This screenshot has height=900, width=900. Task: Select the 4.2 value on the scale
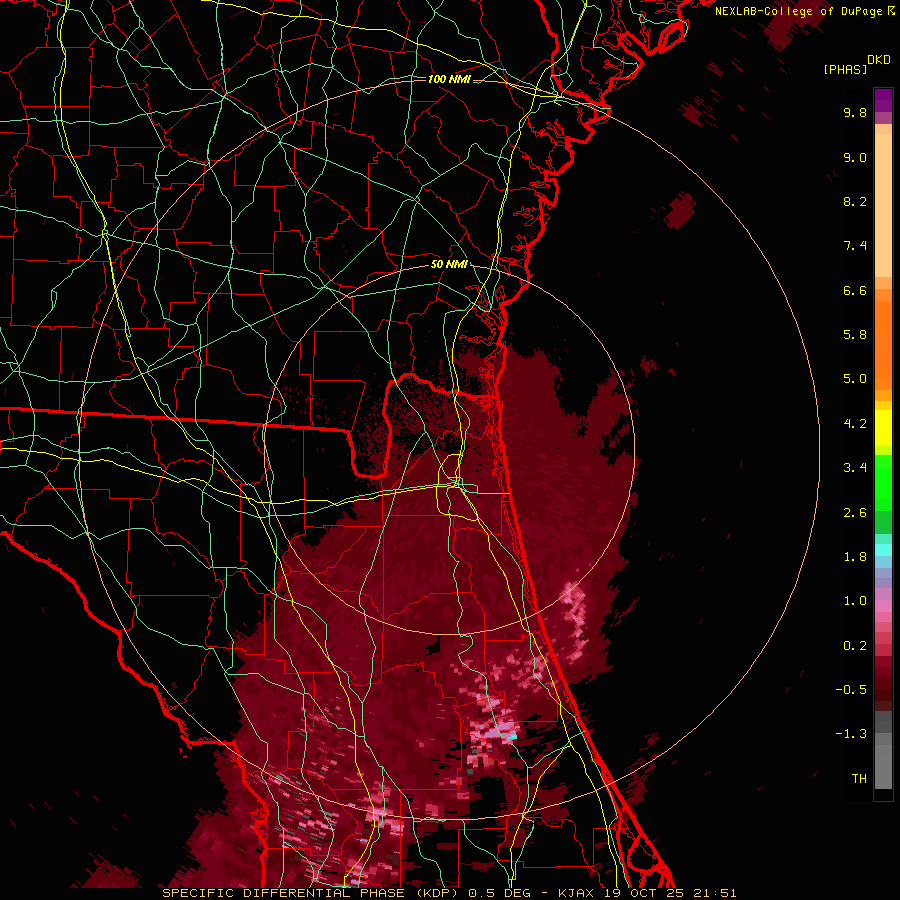[x=855, y=424]
